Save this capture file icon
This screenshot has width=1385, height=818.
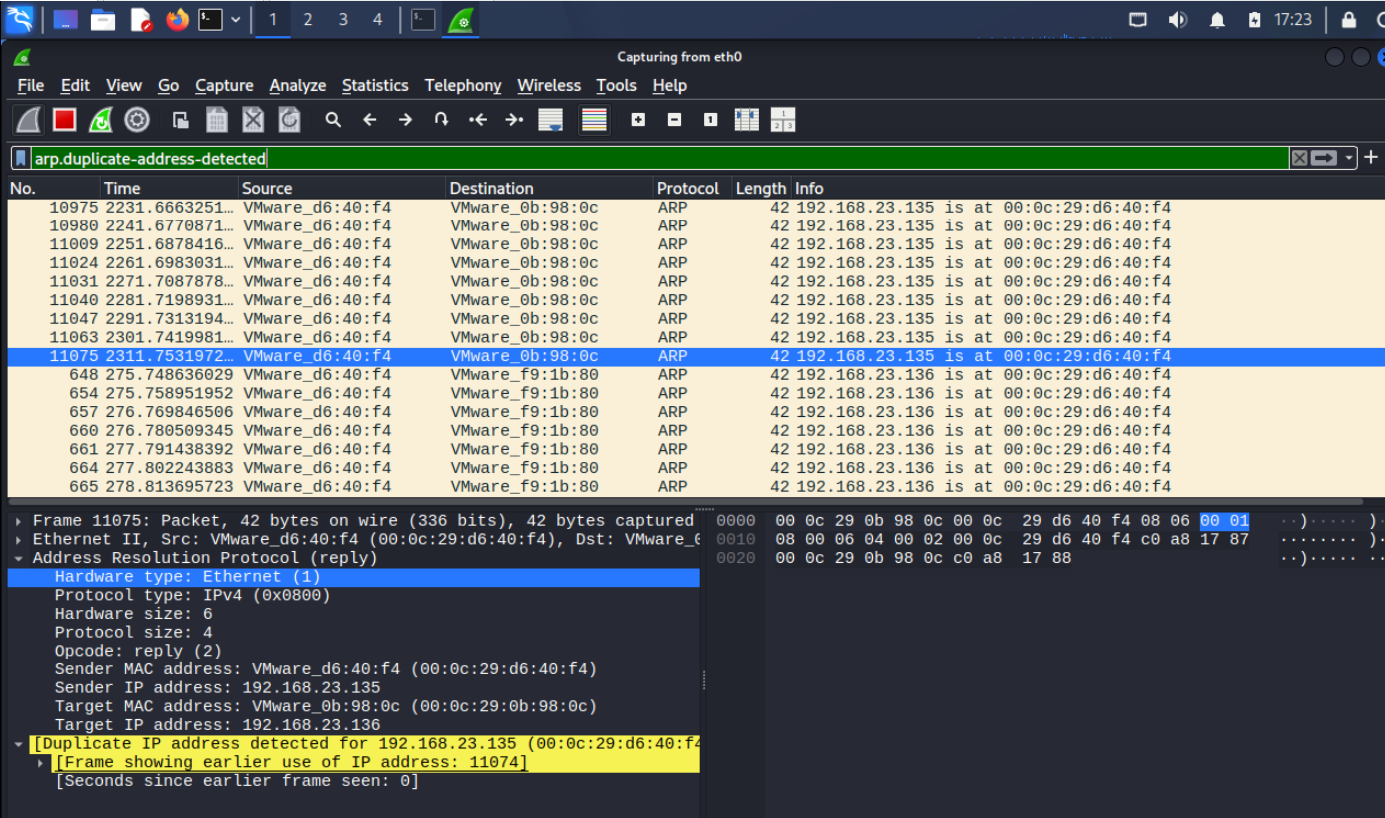coord(217,120)
